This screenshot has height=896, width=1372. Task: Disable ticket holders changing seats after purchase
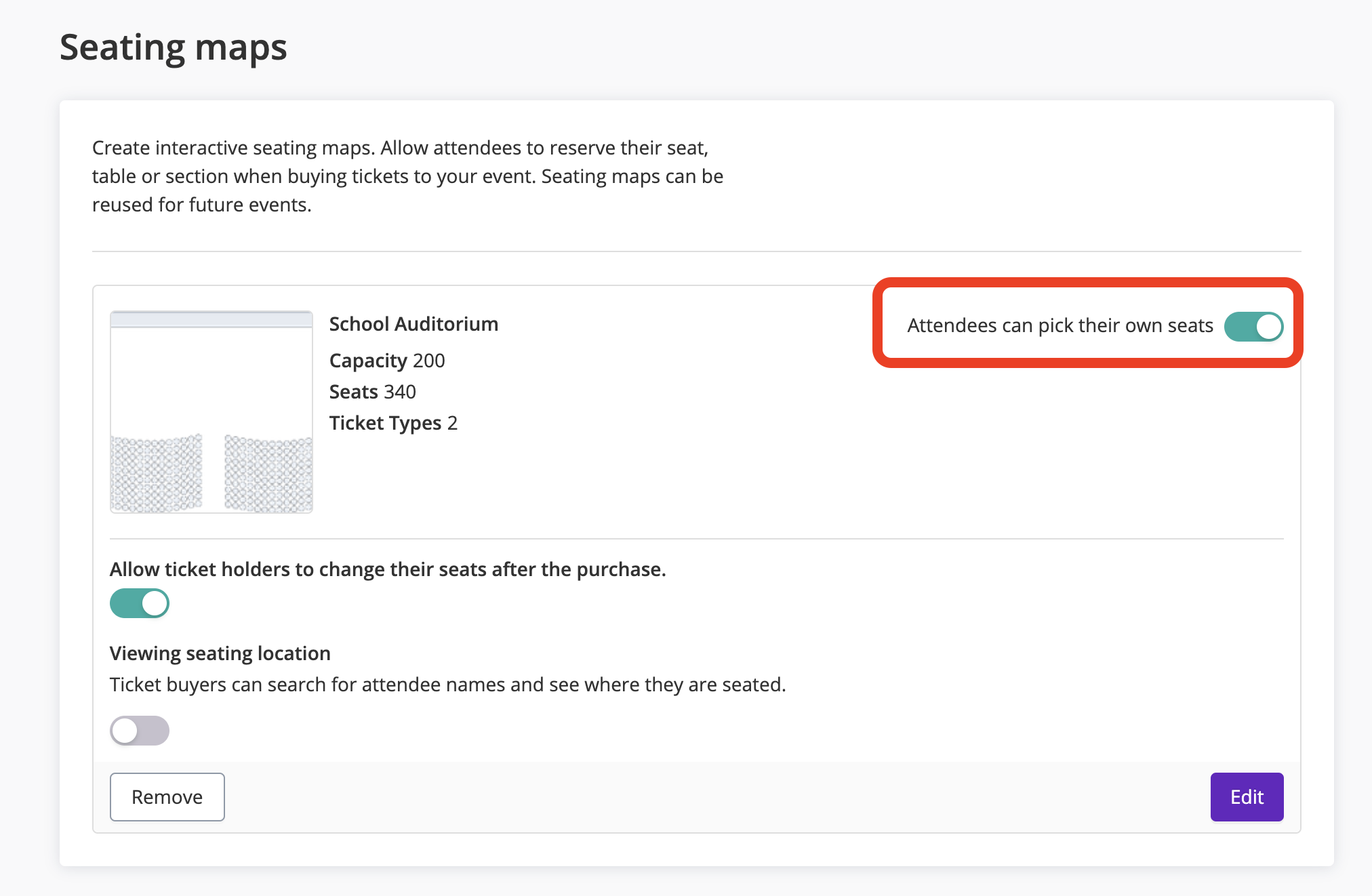coord(140,603)
